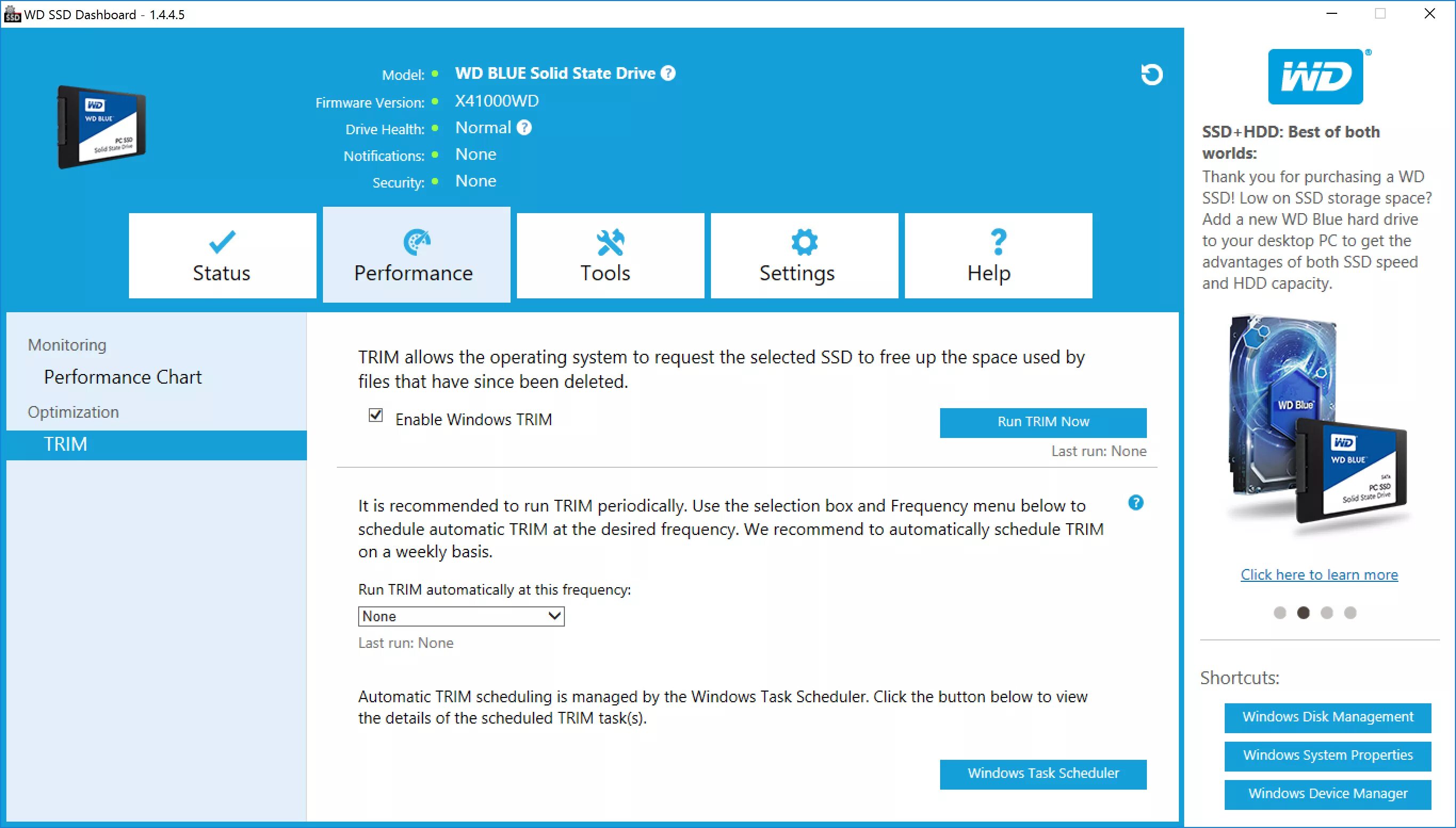Select the first ad carousel dot

coord(1280,612)
